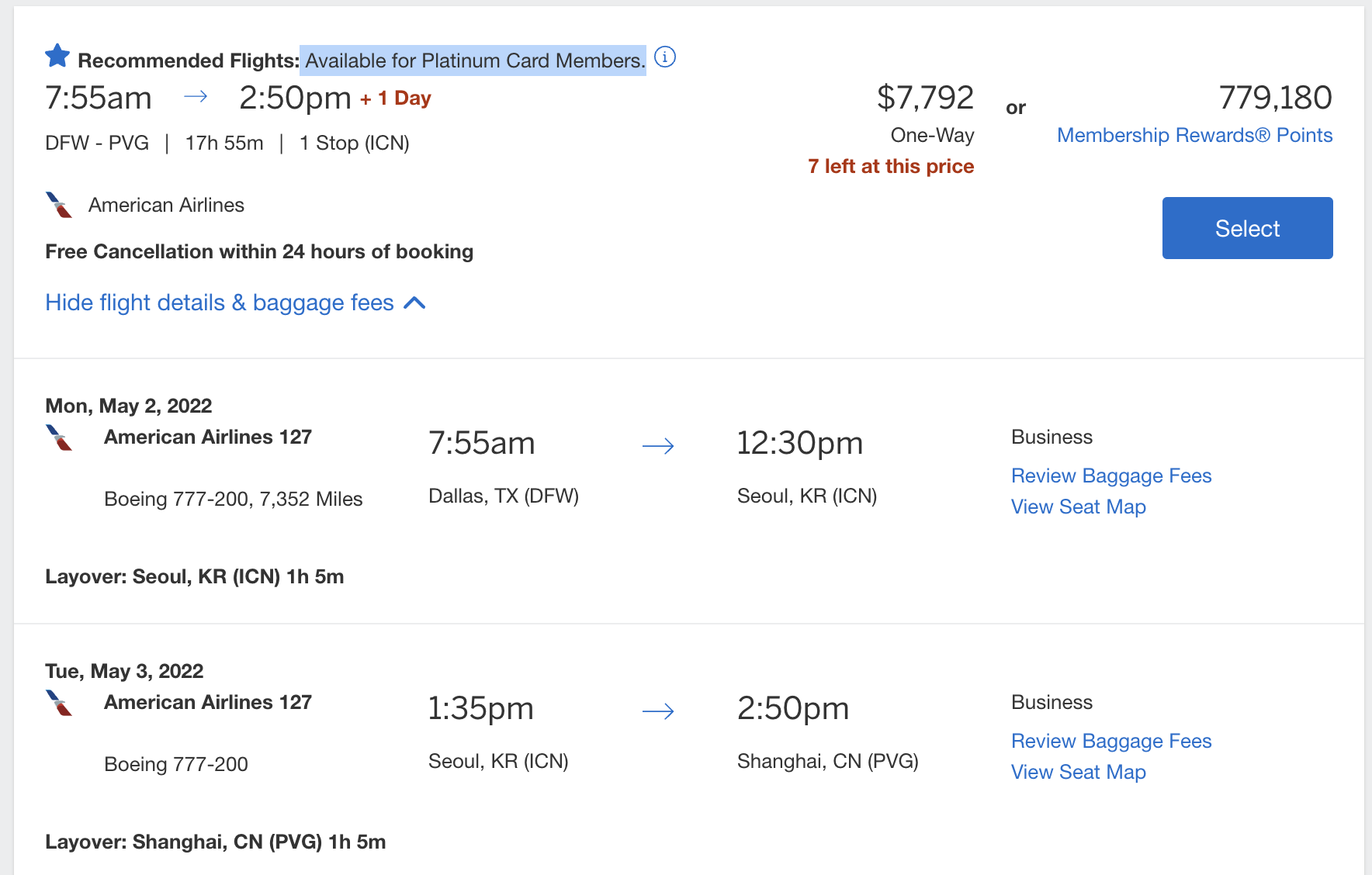Click the 7:55am departure time in the flight summary

99,98
